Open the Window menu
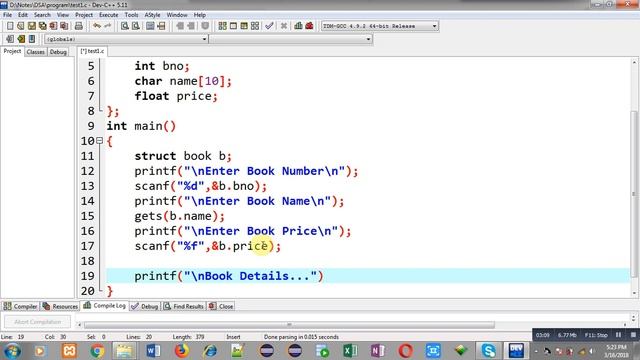 [x=177, y=15]
